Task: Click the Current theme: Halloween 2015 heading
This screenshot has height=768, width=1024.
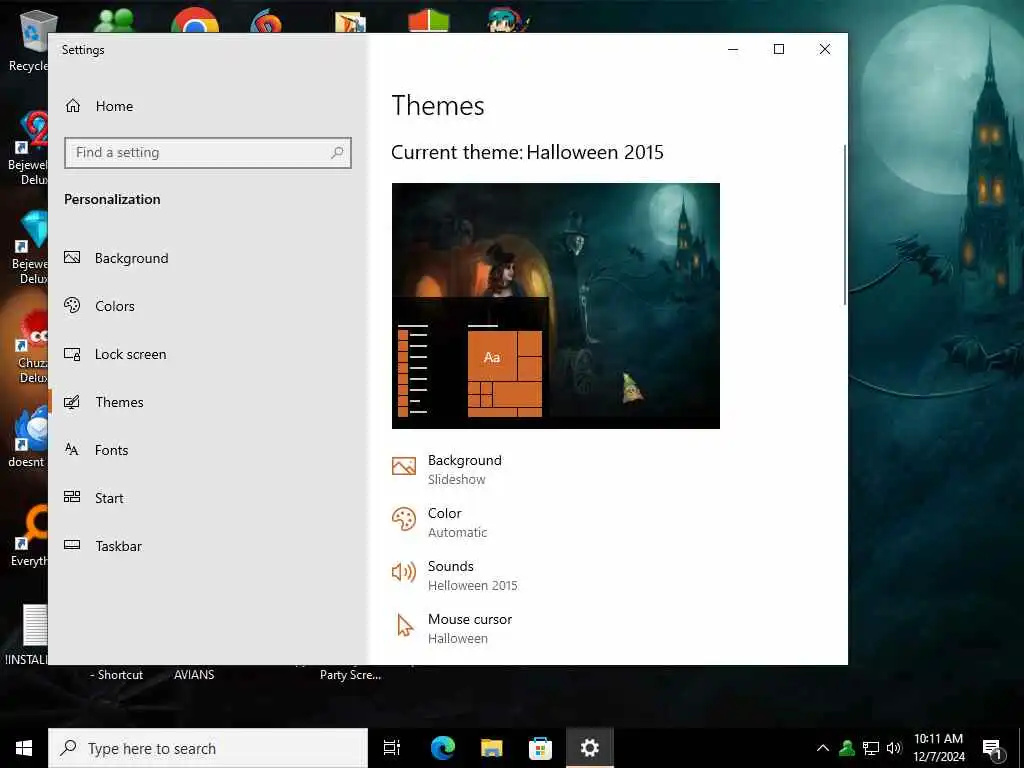Action: tap(527, 152)
